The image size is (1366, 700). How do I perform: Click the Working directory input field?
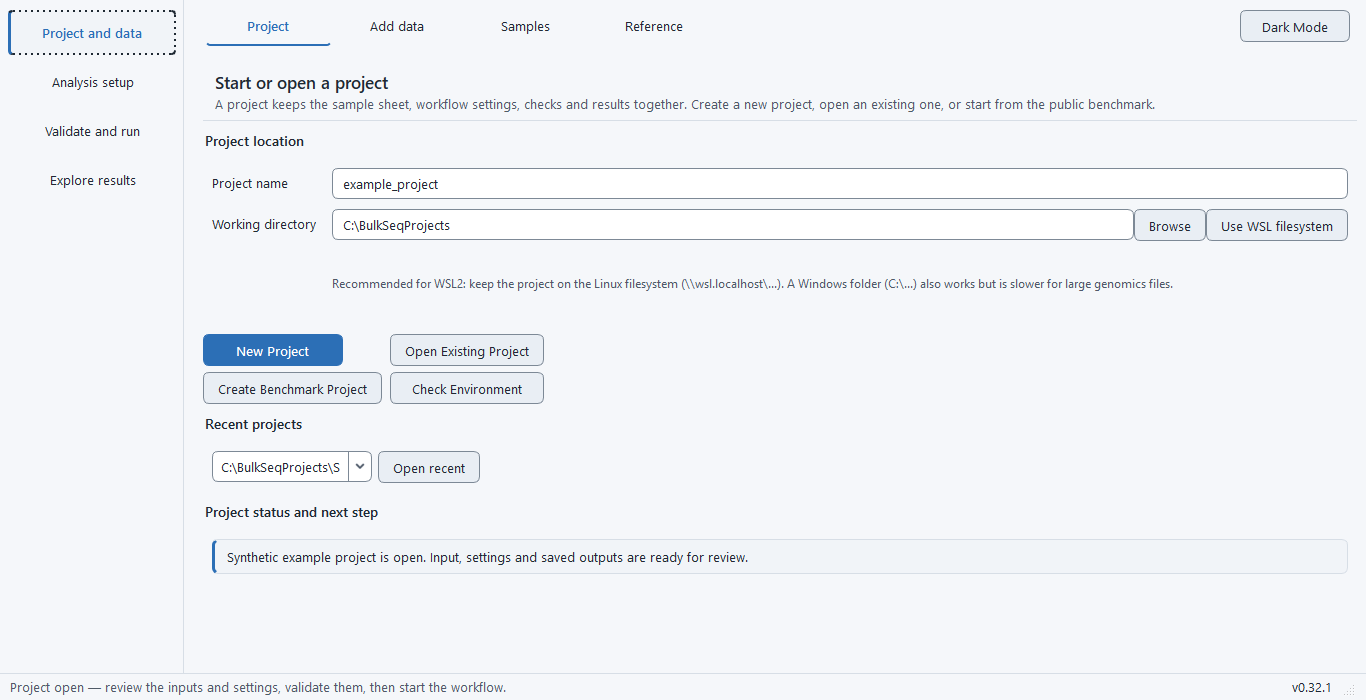(732, 225)
